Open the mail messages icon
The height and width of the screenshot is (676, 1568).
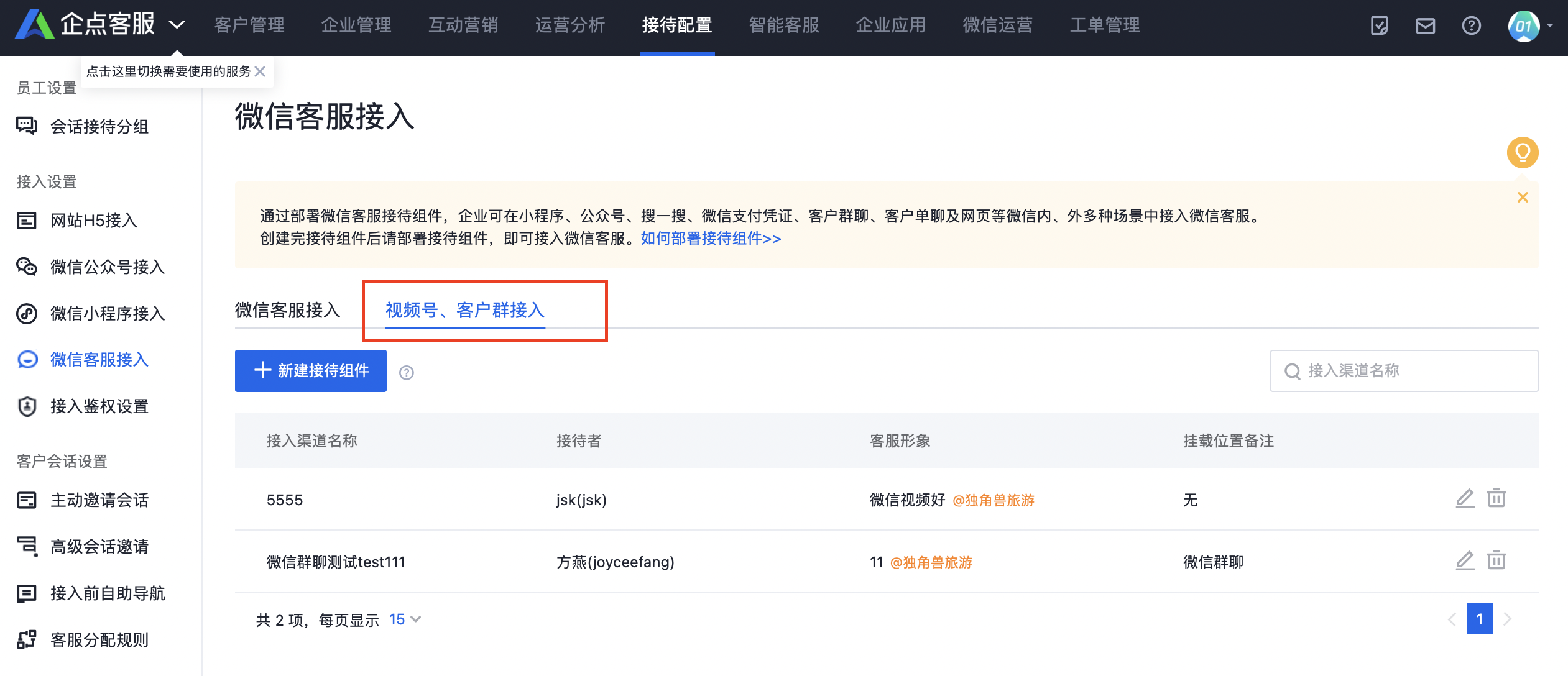(1426, 25)
